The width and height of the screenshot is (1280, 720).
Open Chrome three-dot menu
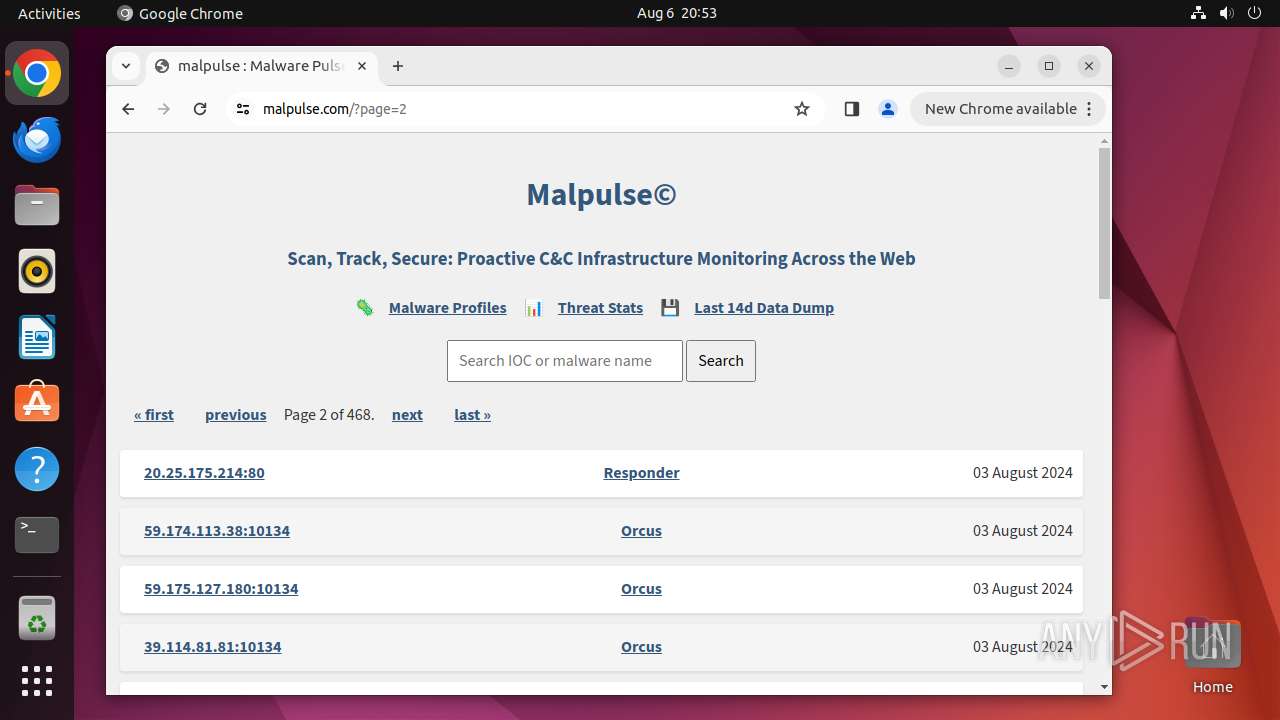click(1089, 109)
